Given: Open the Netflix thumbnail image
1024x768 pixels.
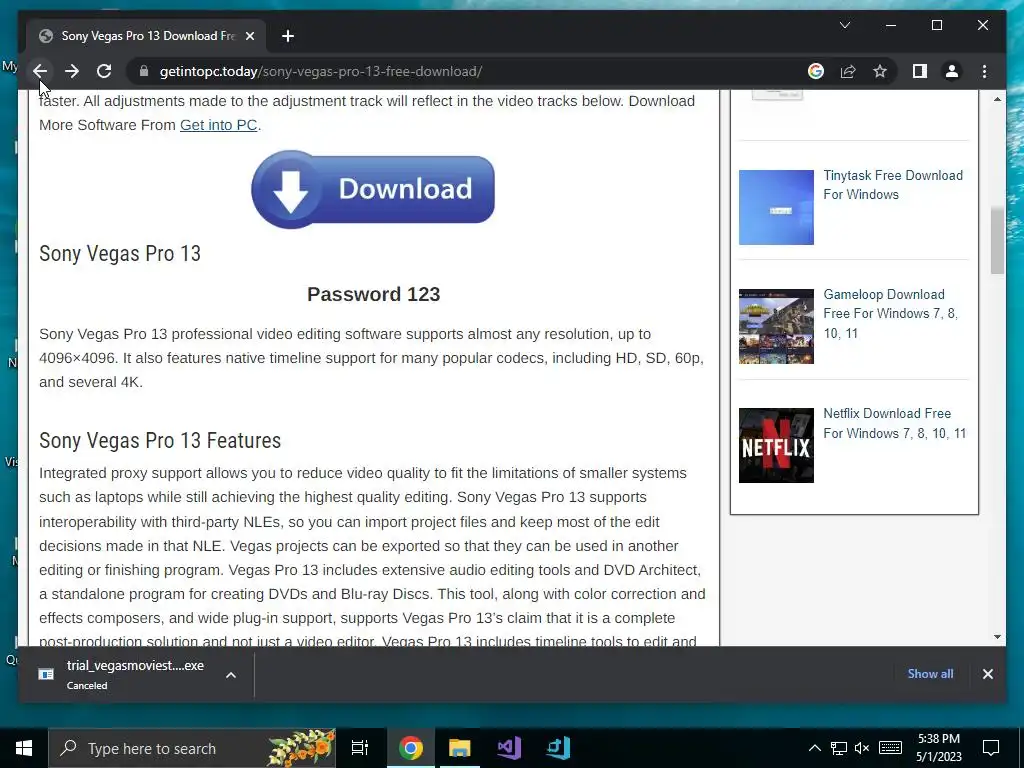Looking at the screenshot, I should coord(776,445).
